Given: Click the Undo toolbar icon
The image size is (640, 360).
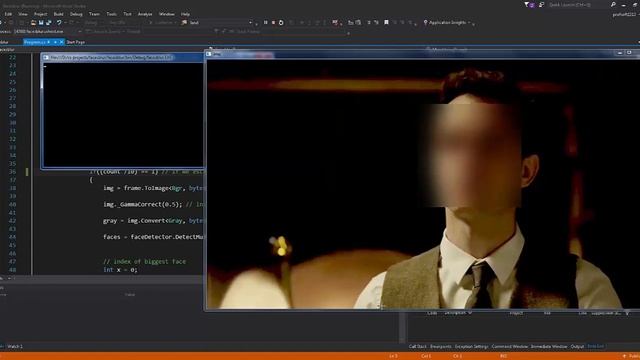Looking at the screenshot, I should point(59,22).
